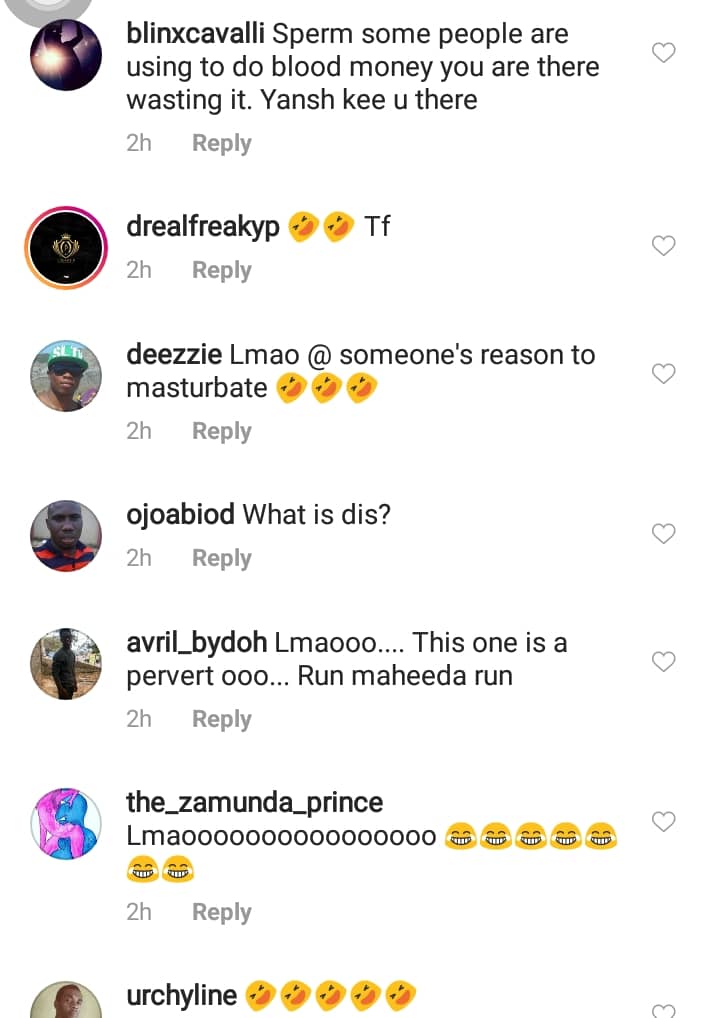Open the urchyline username link
The height and width of the screenshot is (1018, 720).
click(182, 996)
